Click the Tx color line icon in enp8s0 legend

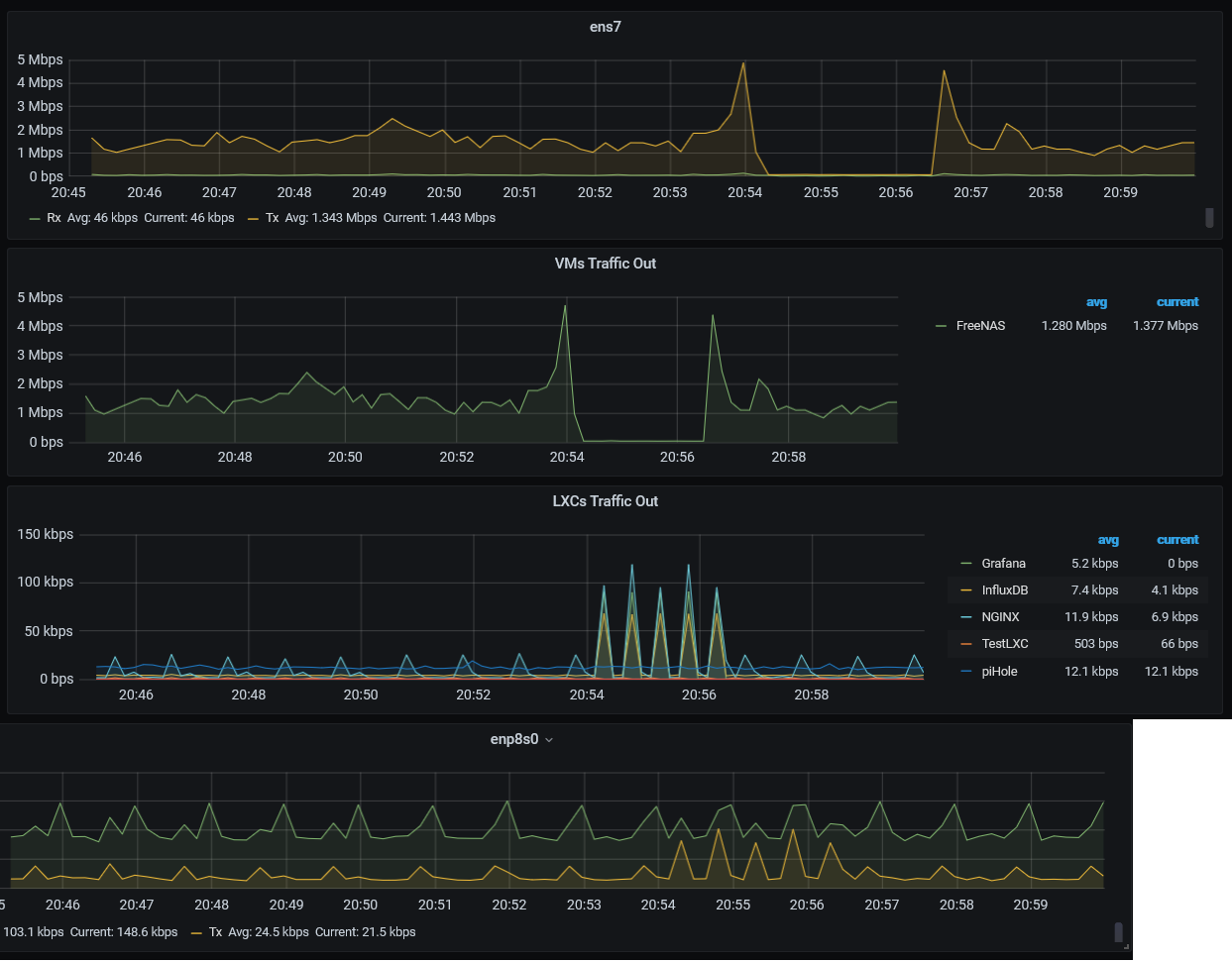[196, 932]
